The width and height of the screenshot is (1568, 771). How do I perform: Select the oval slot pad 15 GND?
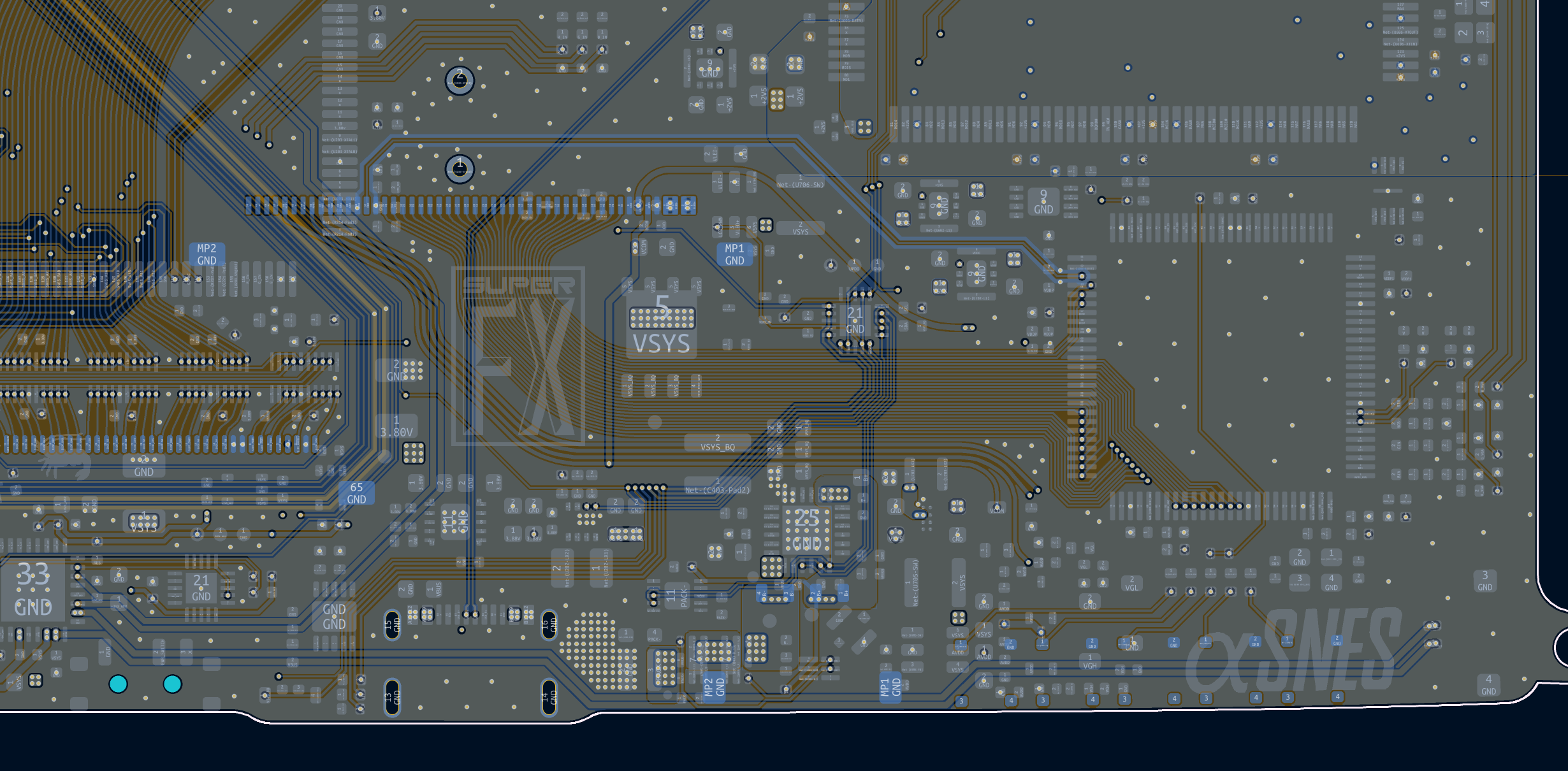(393, 625)
